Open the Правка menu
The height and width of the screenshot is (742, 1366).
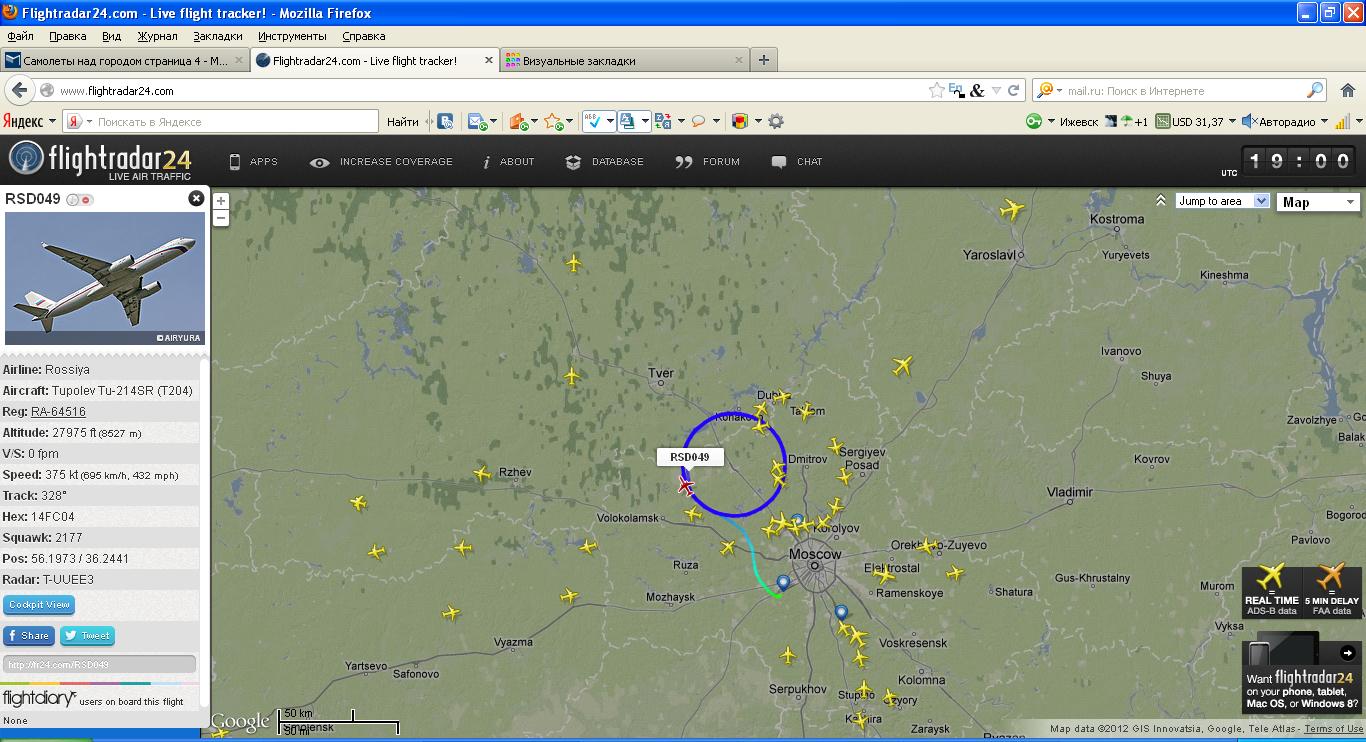pyautogui.click(x=67, y=36)
